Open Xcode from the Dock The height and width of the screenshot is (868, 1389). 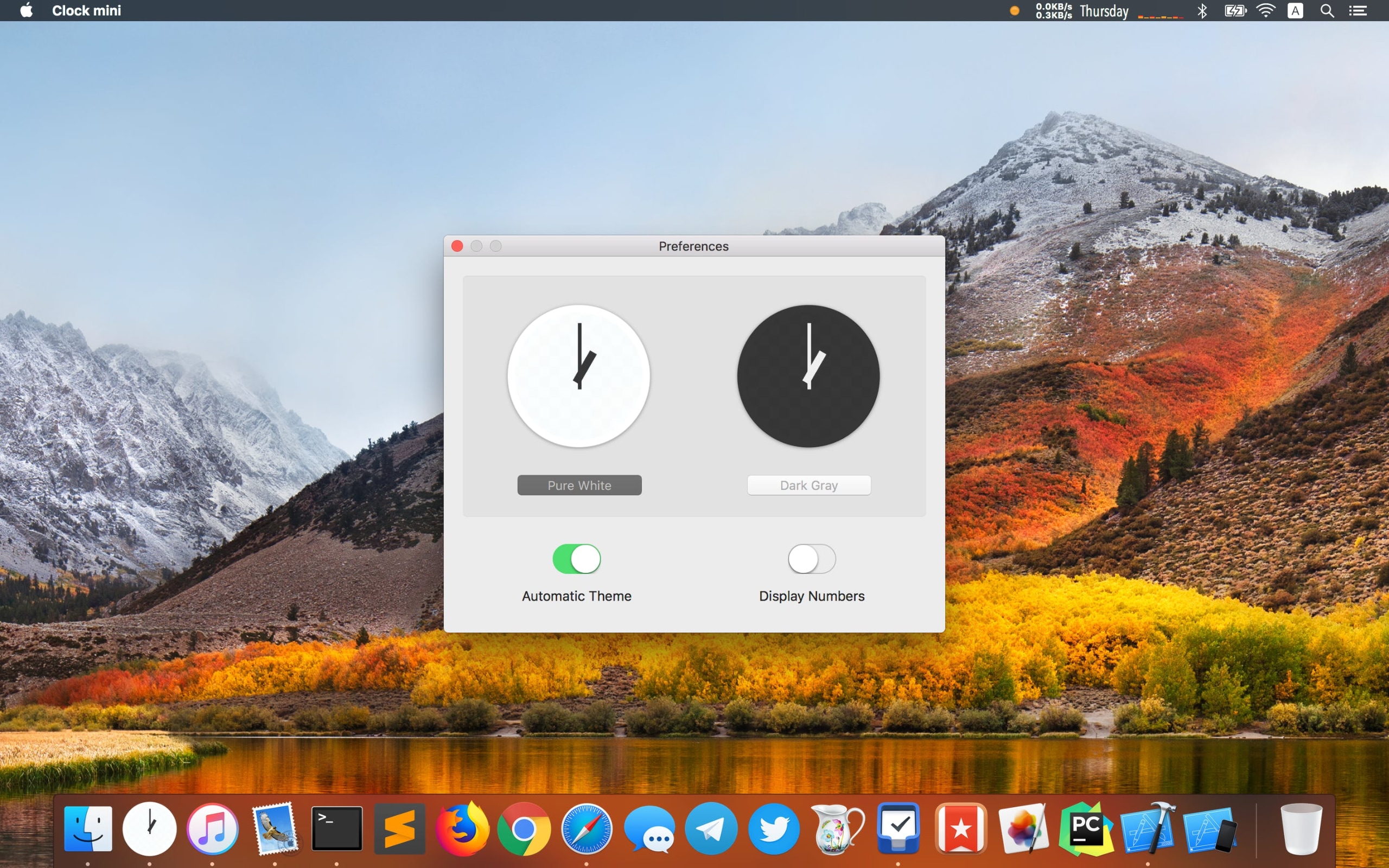coord(1148,828)
